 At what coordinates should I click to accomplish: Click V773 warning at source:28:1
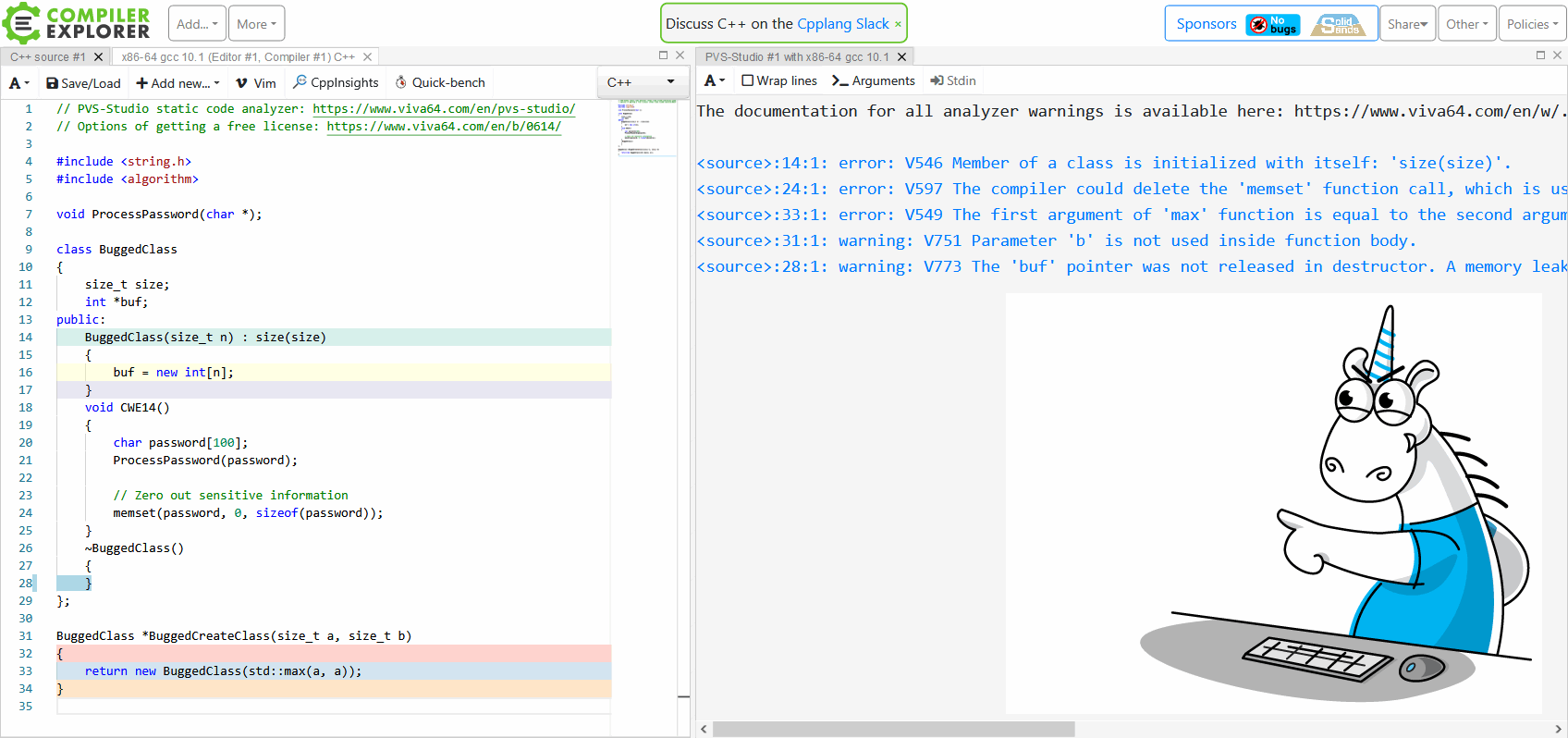click(x=1132, y=266)
